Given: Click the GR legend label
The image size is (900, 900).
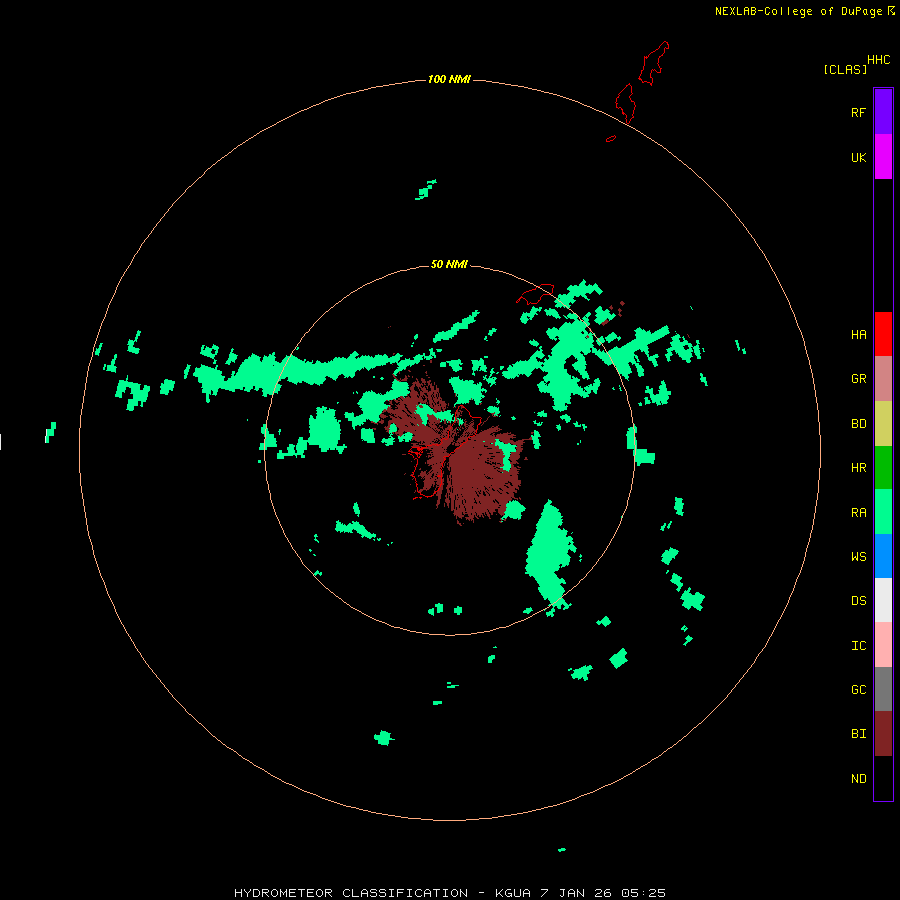Looking at the screenshot, I should (858, 379).
